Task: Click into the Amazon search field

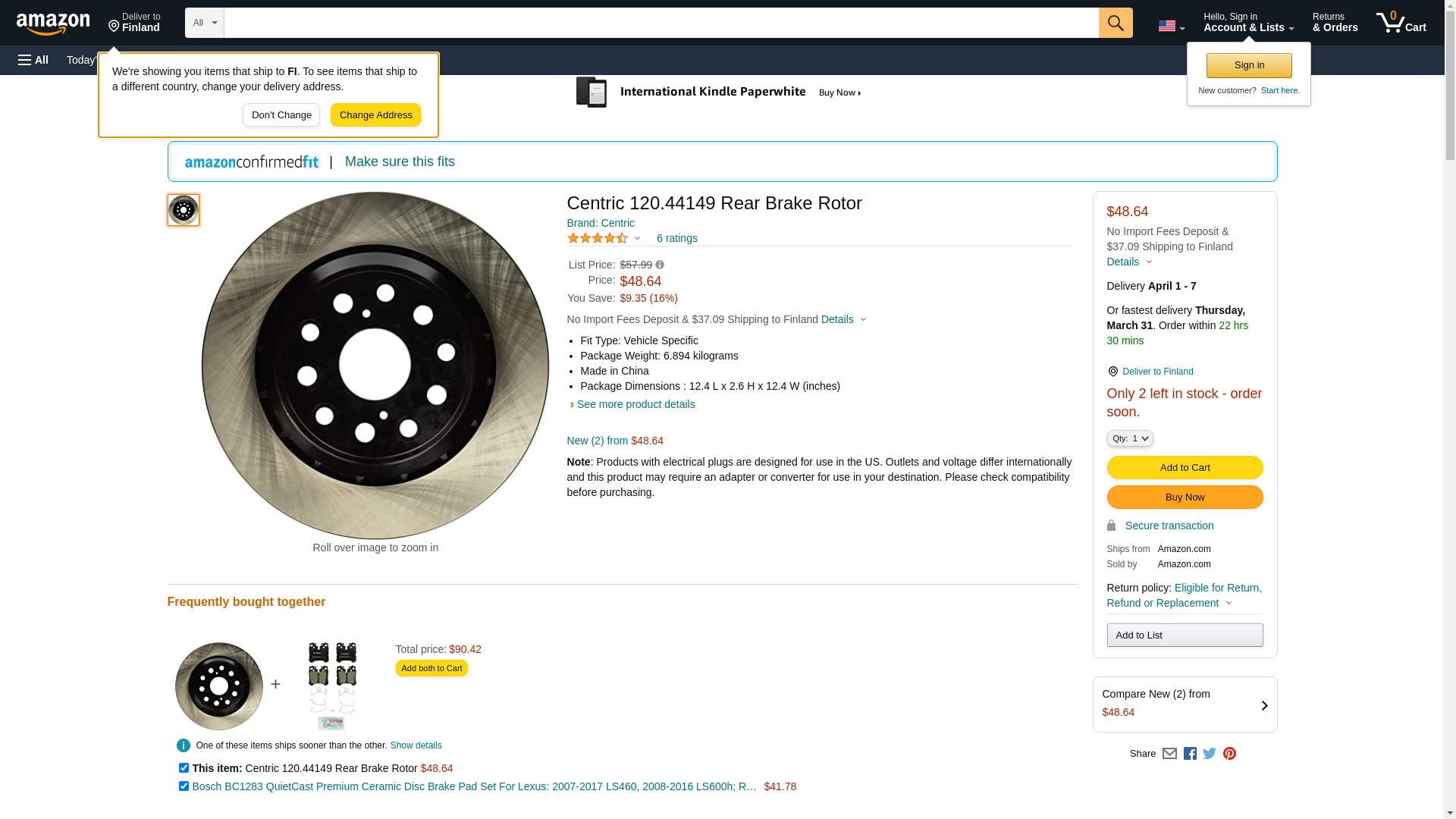Action: coord(661,23)
